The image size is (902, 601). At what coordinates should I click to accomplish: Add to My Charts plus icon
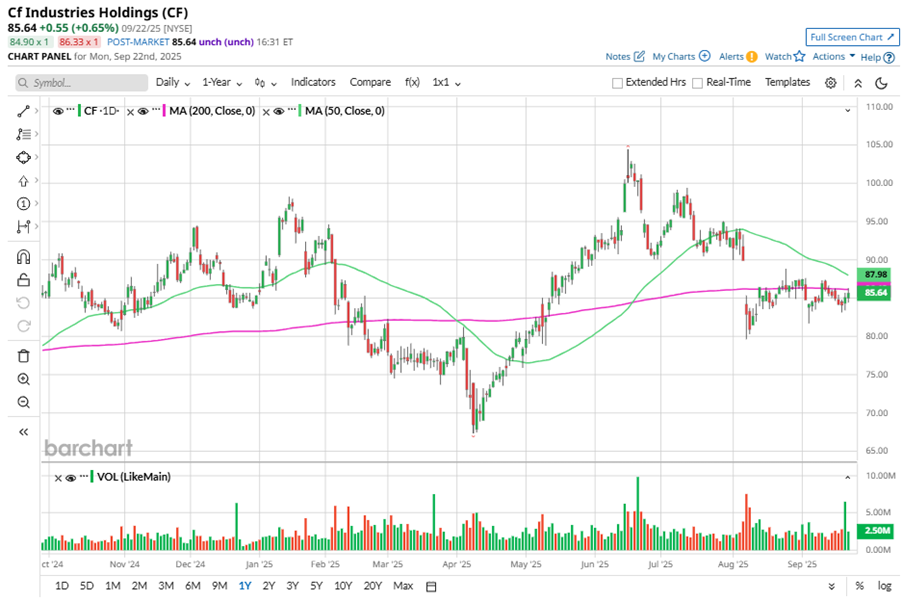tap(705, 56)
